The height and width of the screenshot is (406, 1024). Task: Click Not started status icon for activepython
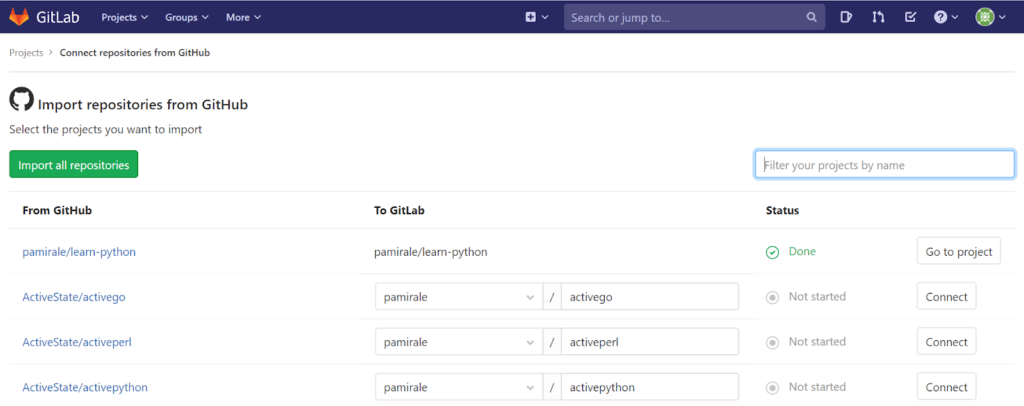click(773, 388)
